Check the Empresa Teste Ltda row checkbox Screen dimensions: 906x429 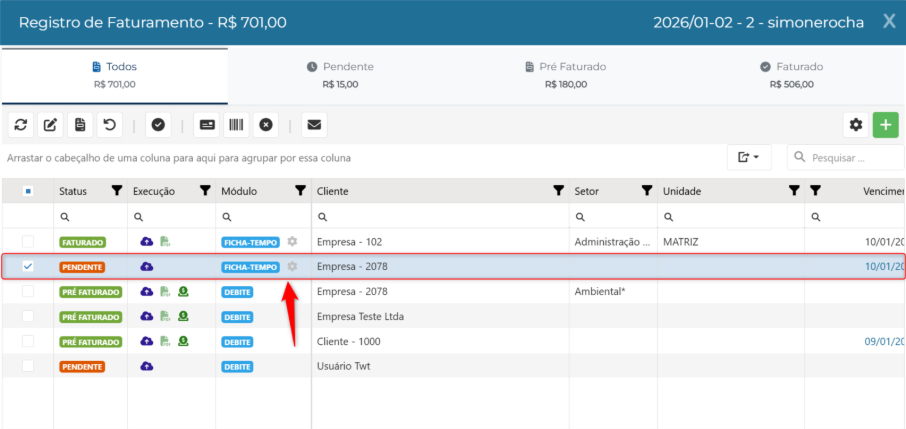28,316
